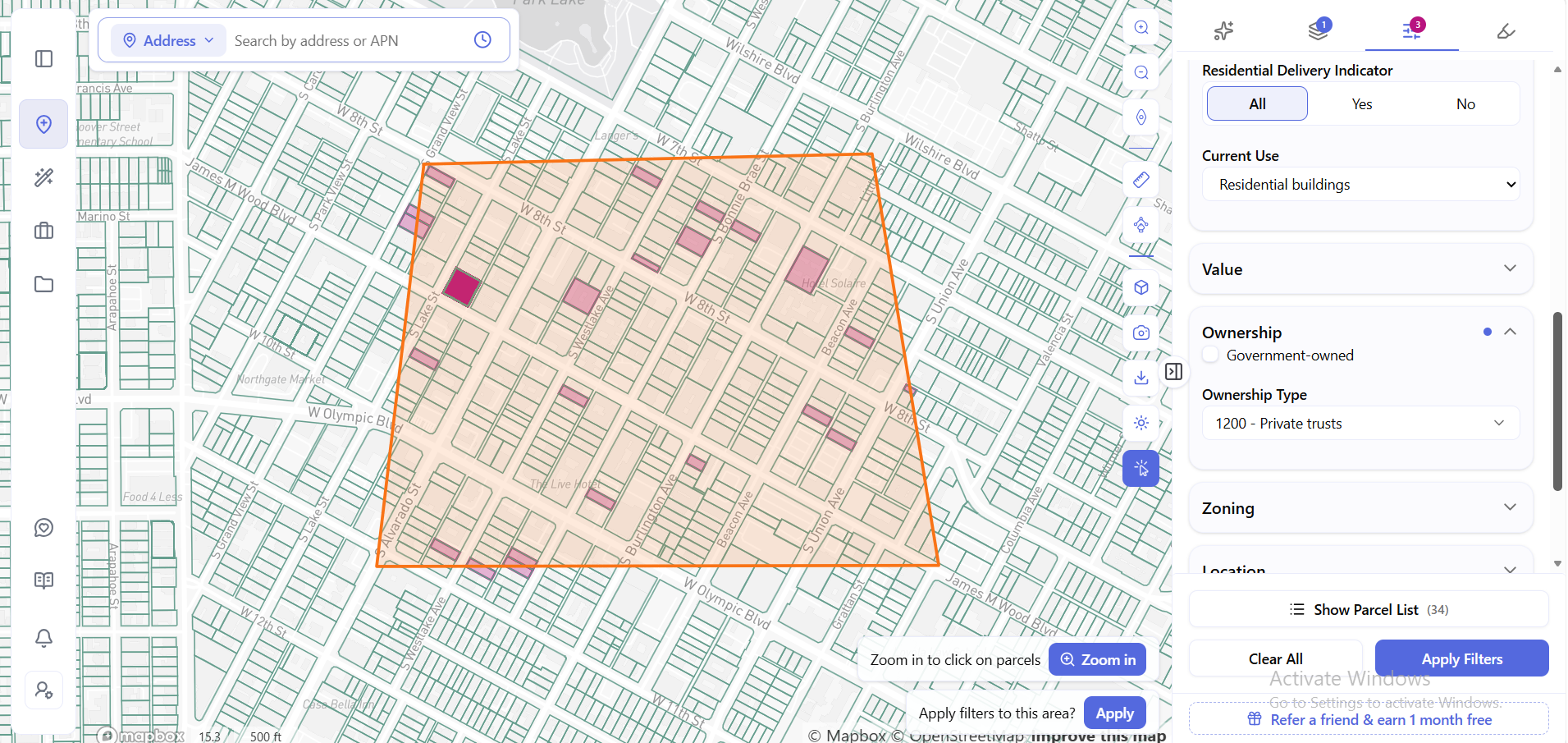This screenshot has width=1568, height=743.
Task: Click the filter panel vertical scrollbar thumb
Action: click(x=1557, y=401)
